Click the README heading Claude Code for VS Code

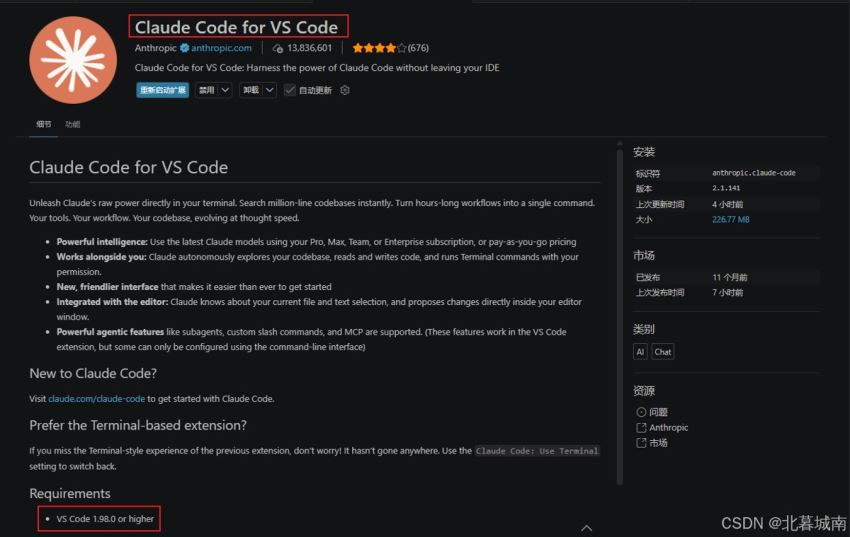[128, 167]
